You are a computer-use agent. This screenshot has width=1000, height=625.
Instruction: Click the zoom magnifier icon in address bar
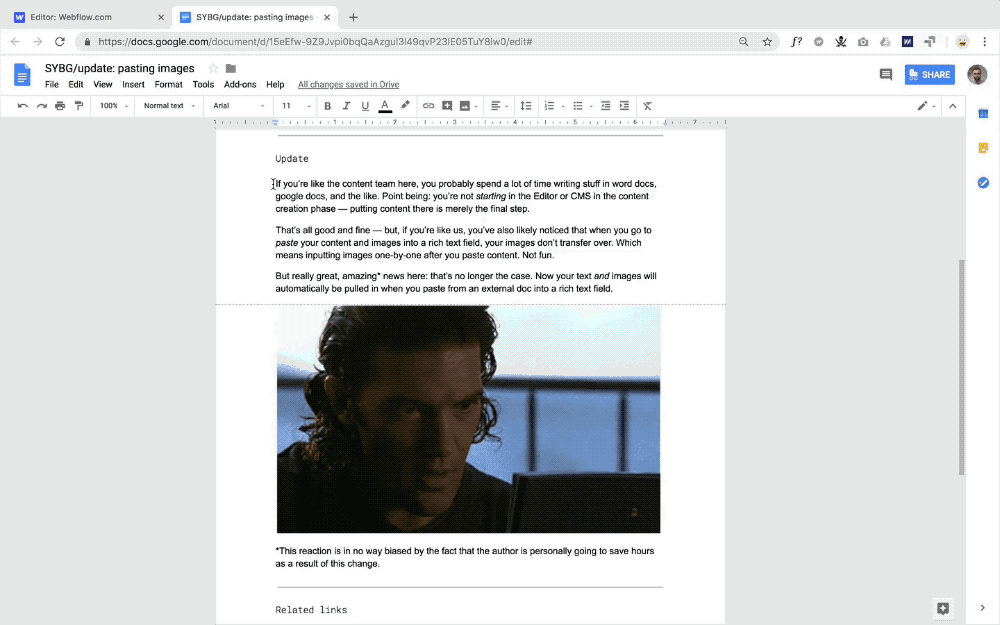click(x=744, y=41)
